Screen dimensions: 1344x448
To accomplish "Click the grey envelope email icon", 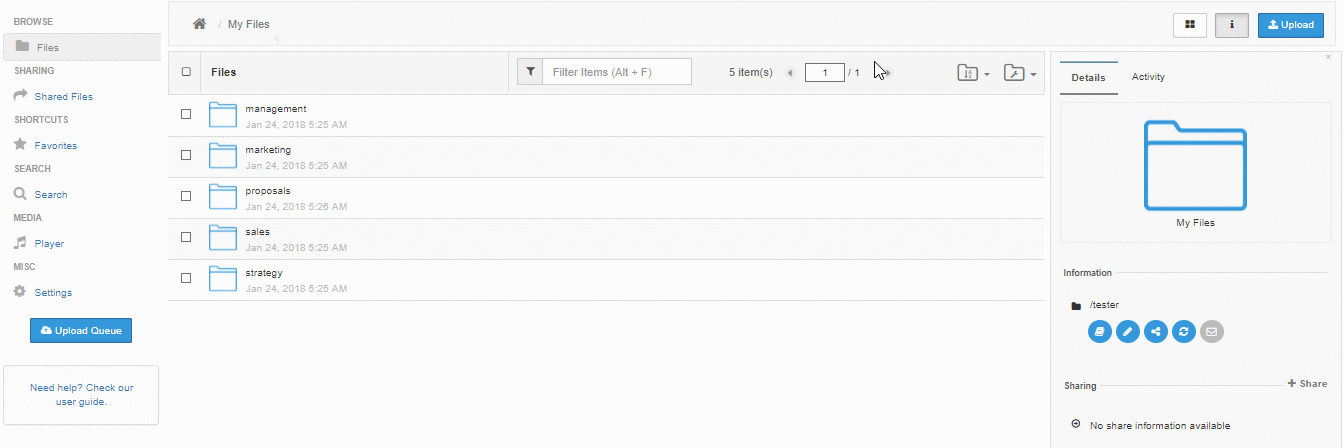I will coord(1212,331).
